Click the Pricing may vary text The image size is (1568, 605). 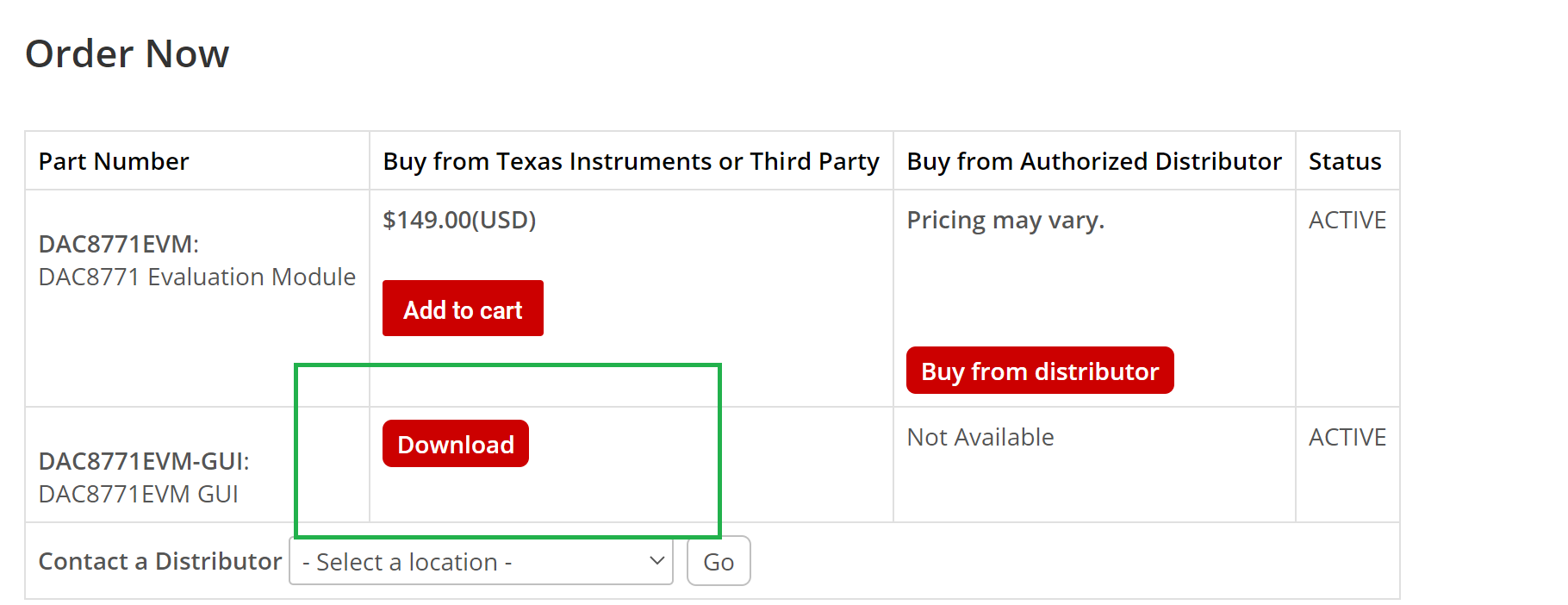pyautogui.click(x=1005, y=220)
